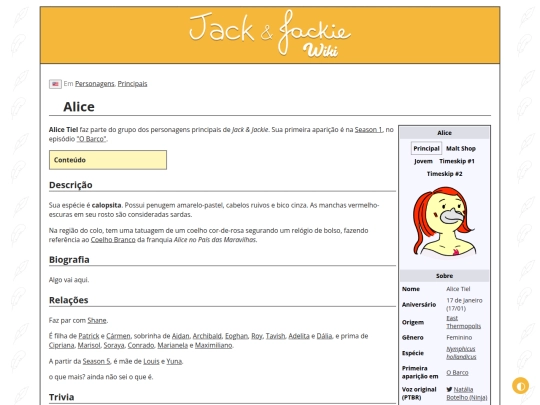
Task: Click the "17 de Janeiro (17/01)" birthday value
Action: [464, 304]
